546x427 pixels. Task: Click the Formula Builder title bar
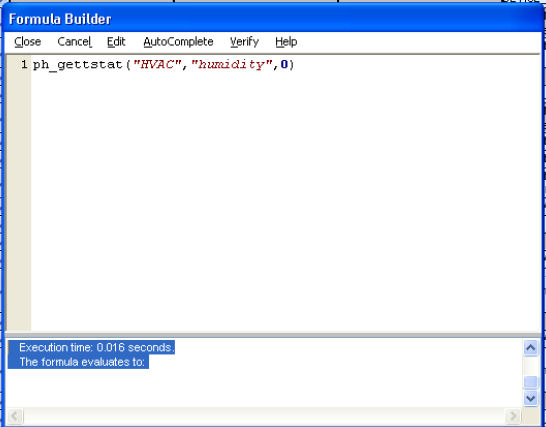pyautogui.click(x=272, y=19)
